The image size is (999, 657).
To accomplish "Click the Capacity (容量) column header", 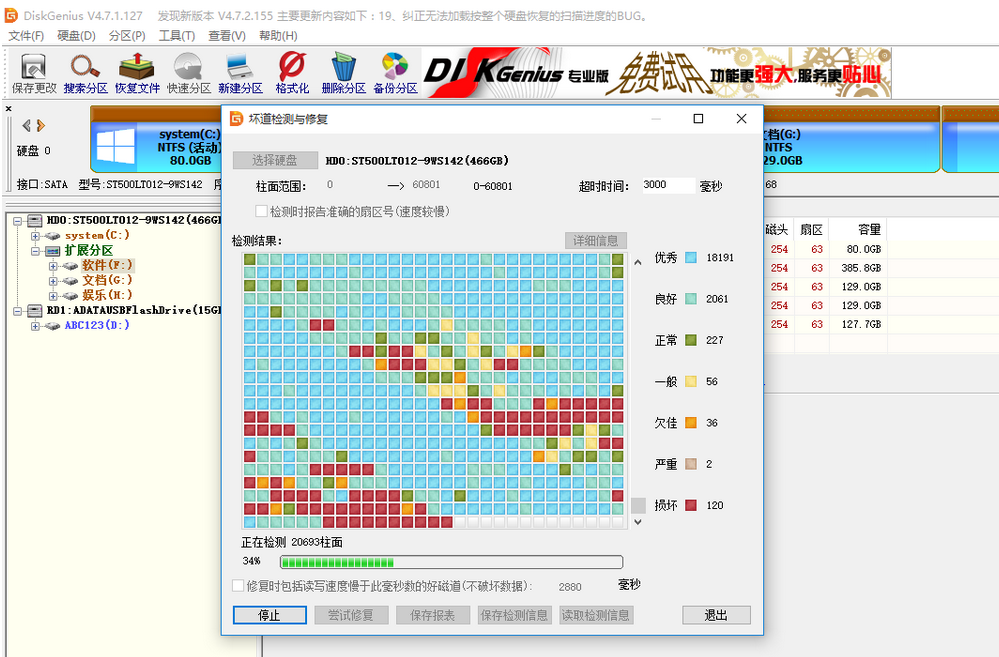I will [x=858, y=229].
